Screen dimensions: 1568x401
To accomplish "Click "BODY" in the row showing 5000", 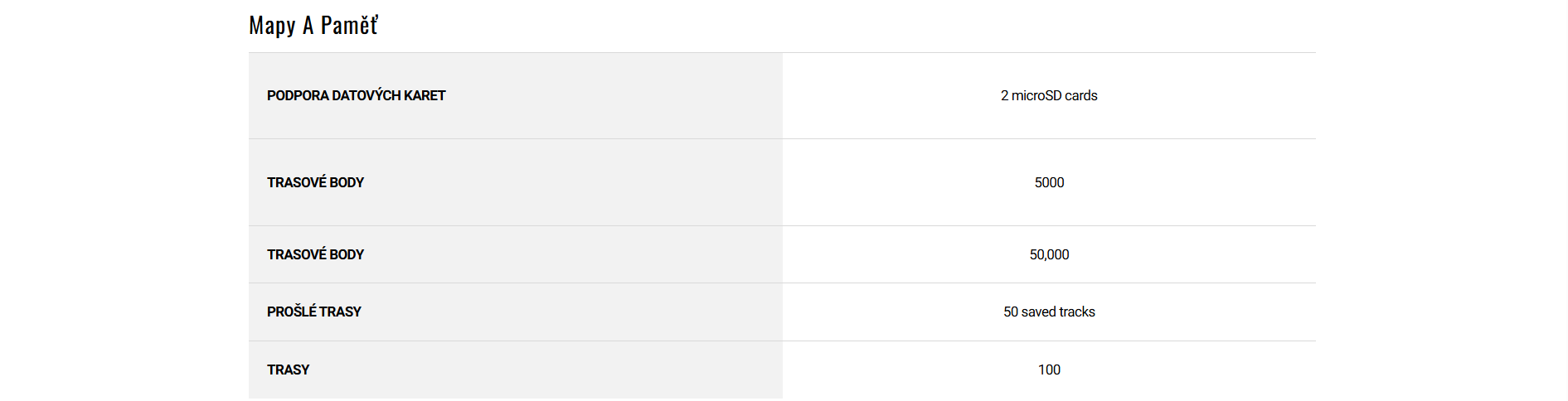I will (347, 183).
